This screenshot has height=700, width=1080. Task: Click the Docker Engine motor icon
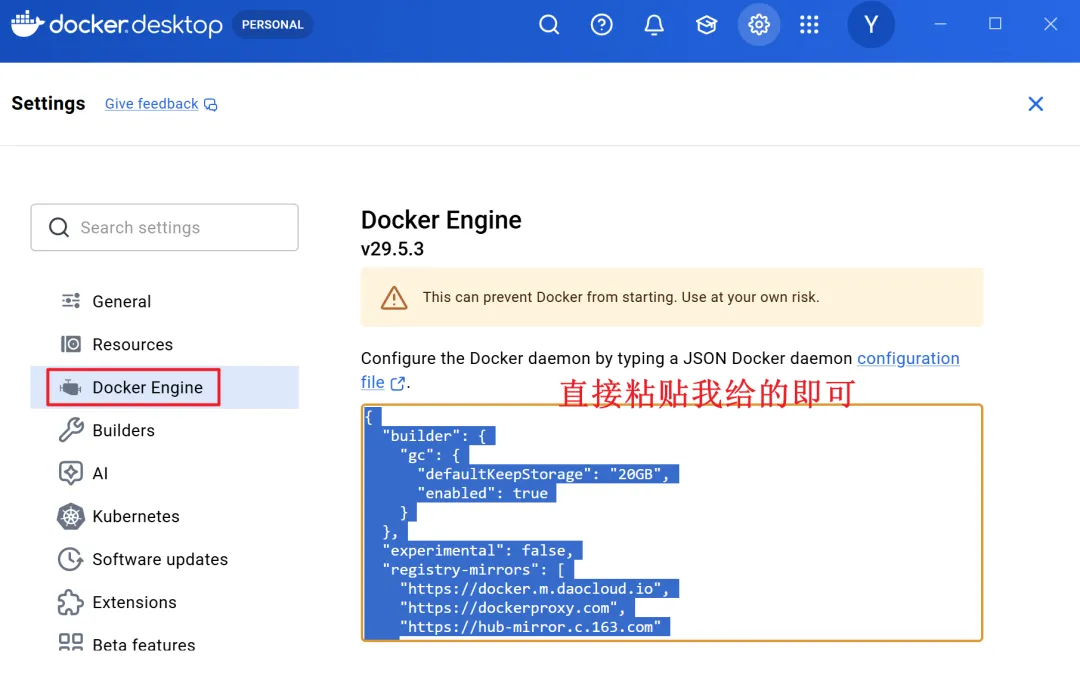pos(70,387)
